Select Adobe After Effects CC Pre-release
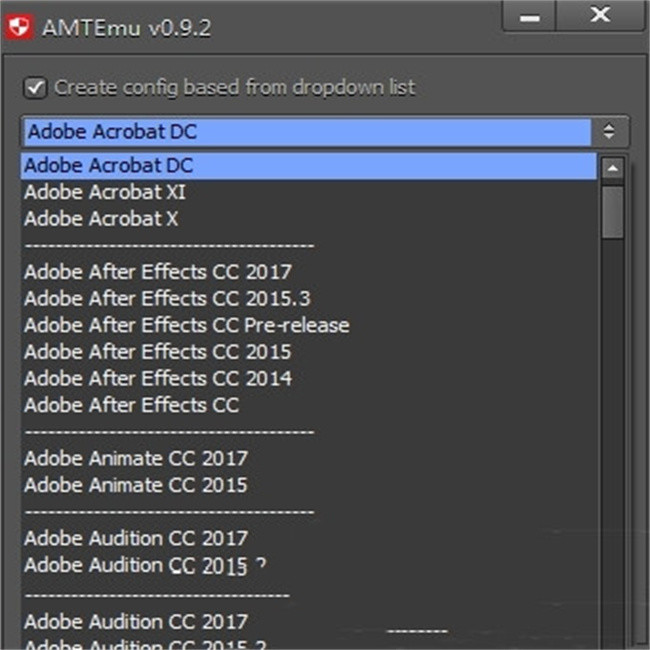The width and height of the screenshot is (650, 650). (x=187, y=325)
